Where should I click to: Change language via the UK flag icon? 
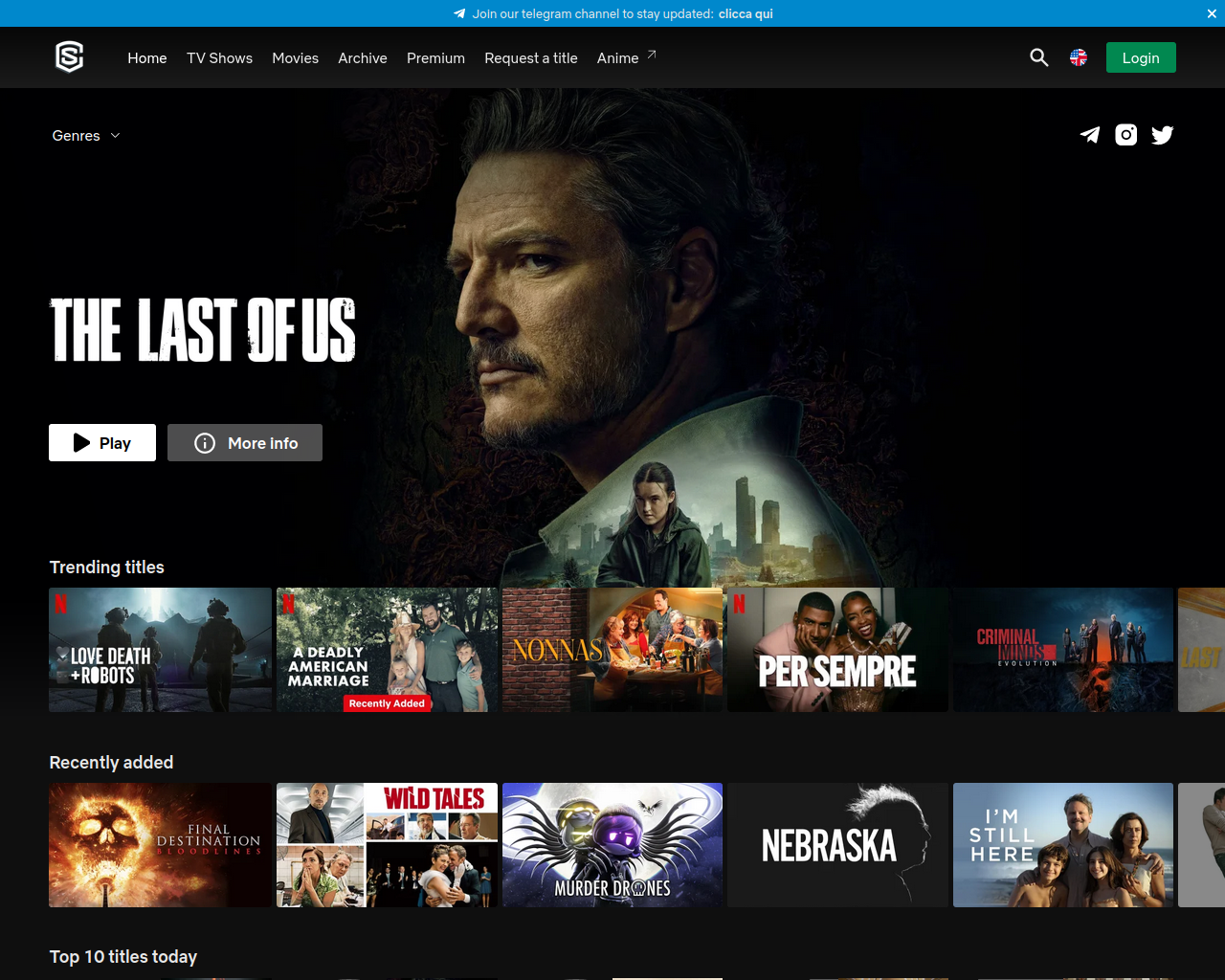click(x=1079, y=57)
